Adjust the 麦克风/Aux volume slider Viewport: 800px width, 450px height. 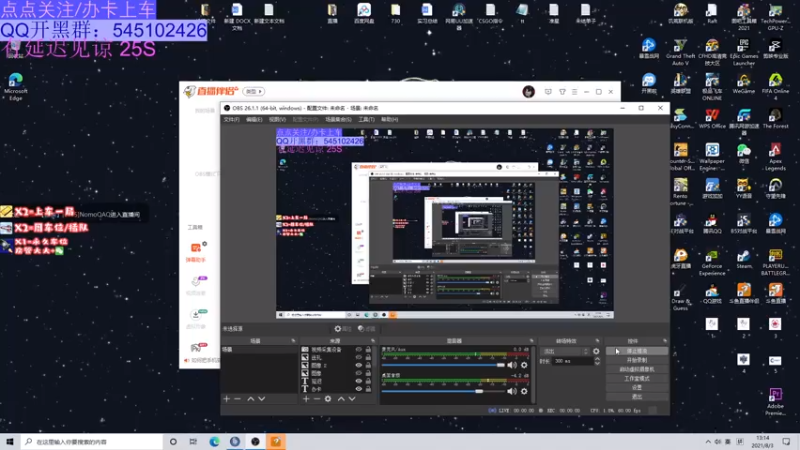[443, 365]
